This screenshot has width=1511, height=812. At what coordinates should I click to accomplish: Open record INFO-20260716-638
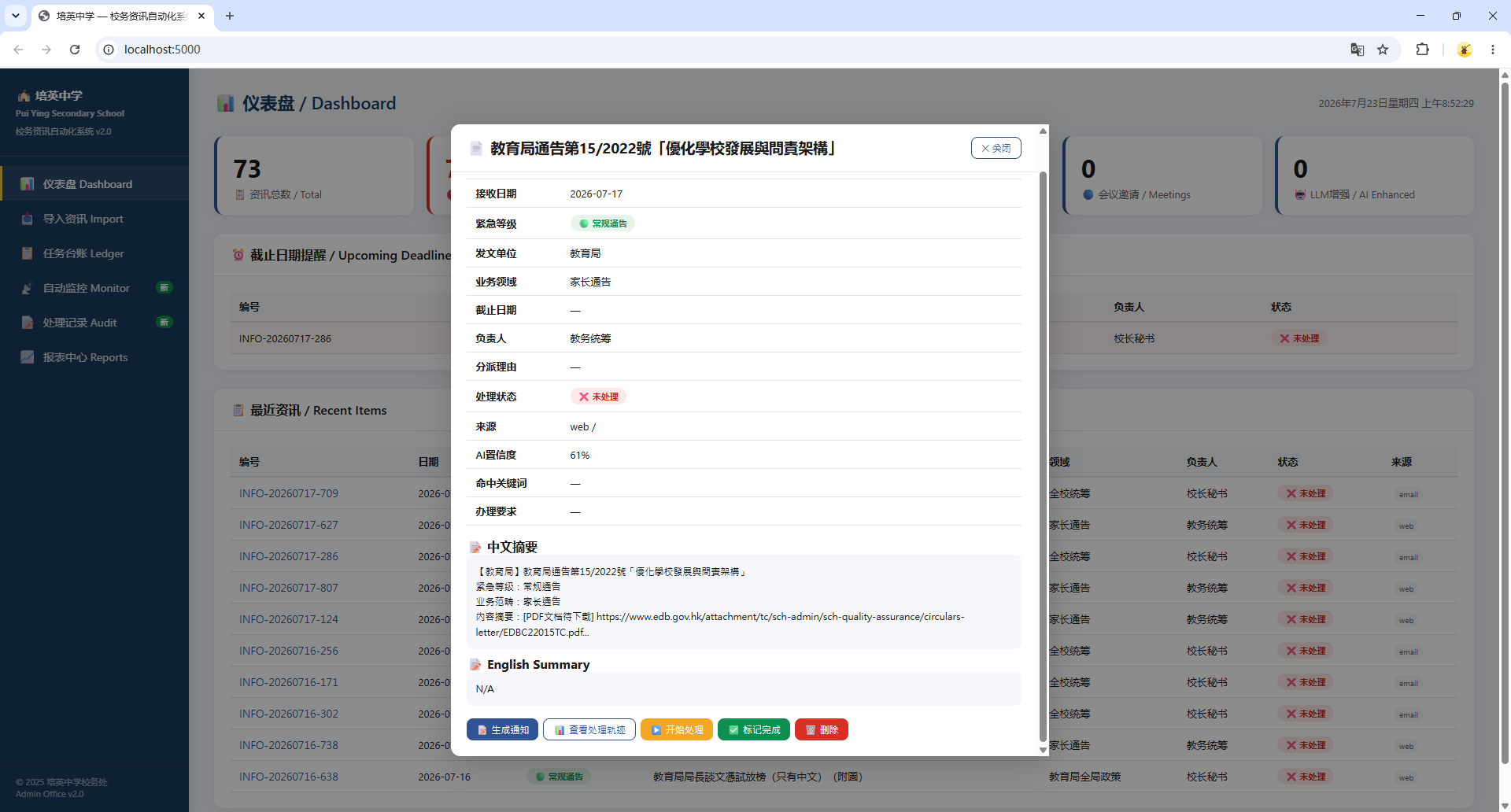289,777
